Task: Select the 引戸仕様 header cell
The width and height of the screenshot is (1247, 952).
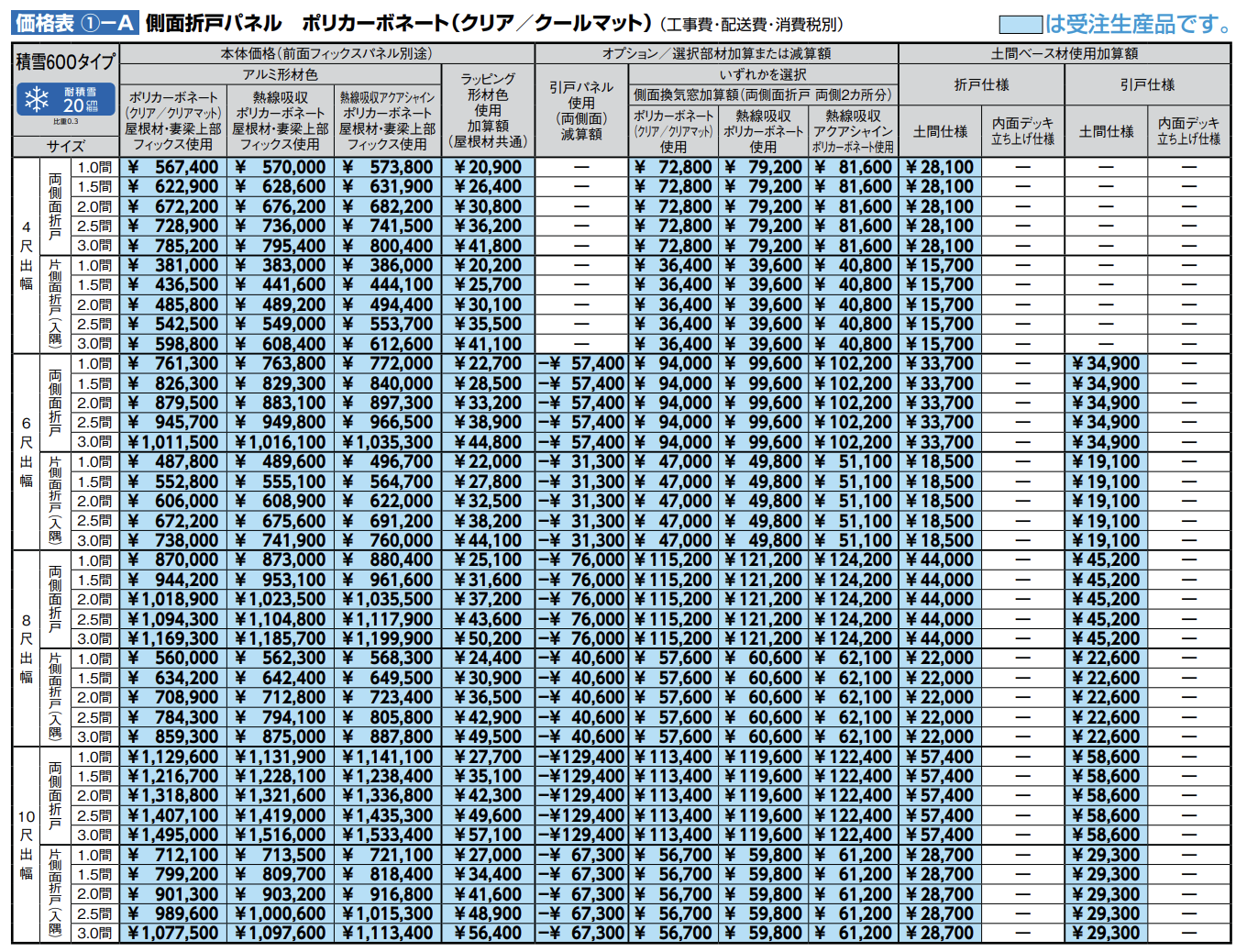Action: pyautogui.click(x=1147, y=84)
